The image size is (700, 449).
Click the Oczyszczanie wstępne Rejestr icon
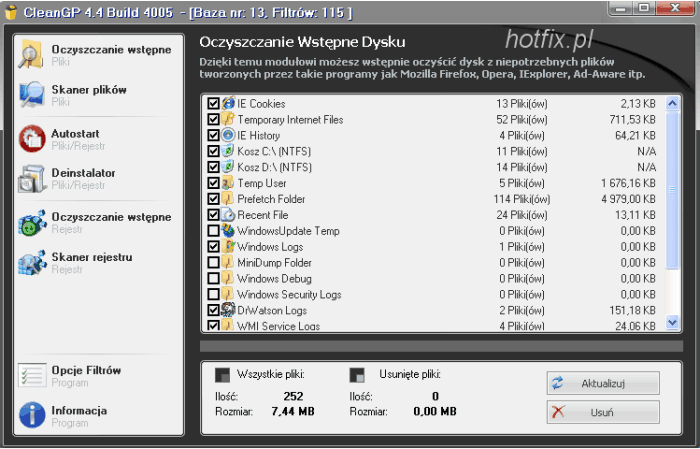coord(32,222)
